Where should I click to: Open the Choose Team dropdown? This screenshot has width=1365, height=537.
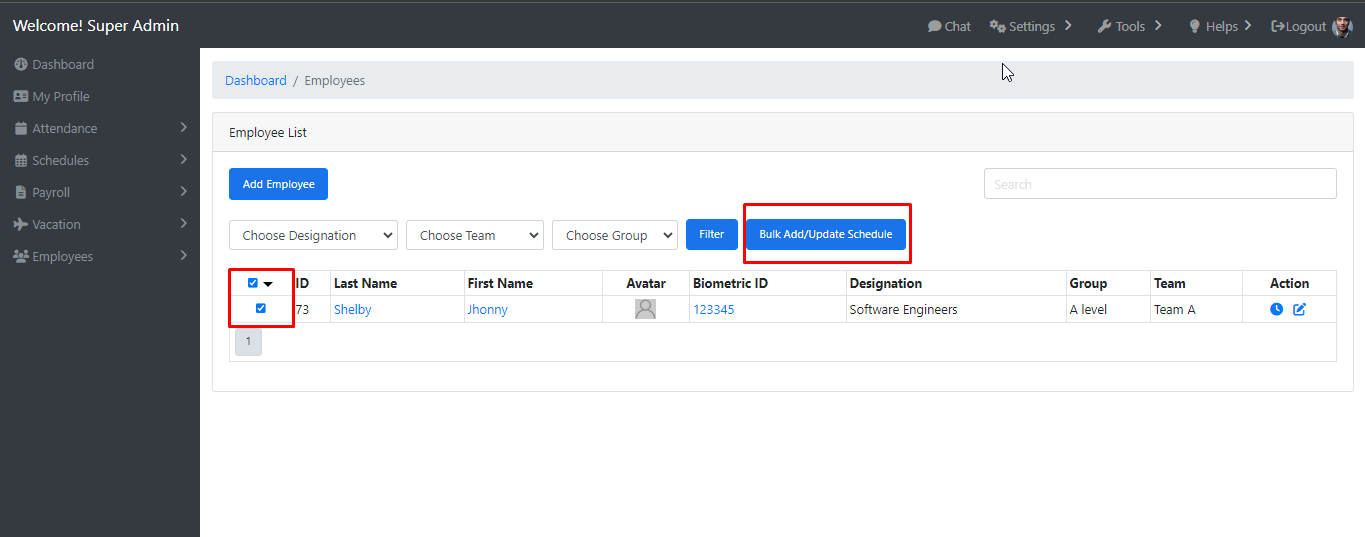tap(474, 235)
